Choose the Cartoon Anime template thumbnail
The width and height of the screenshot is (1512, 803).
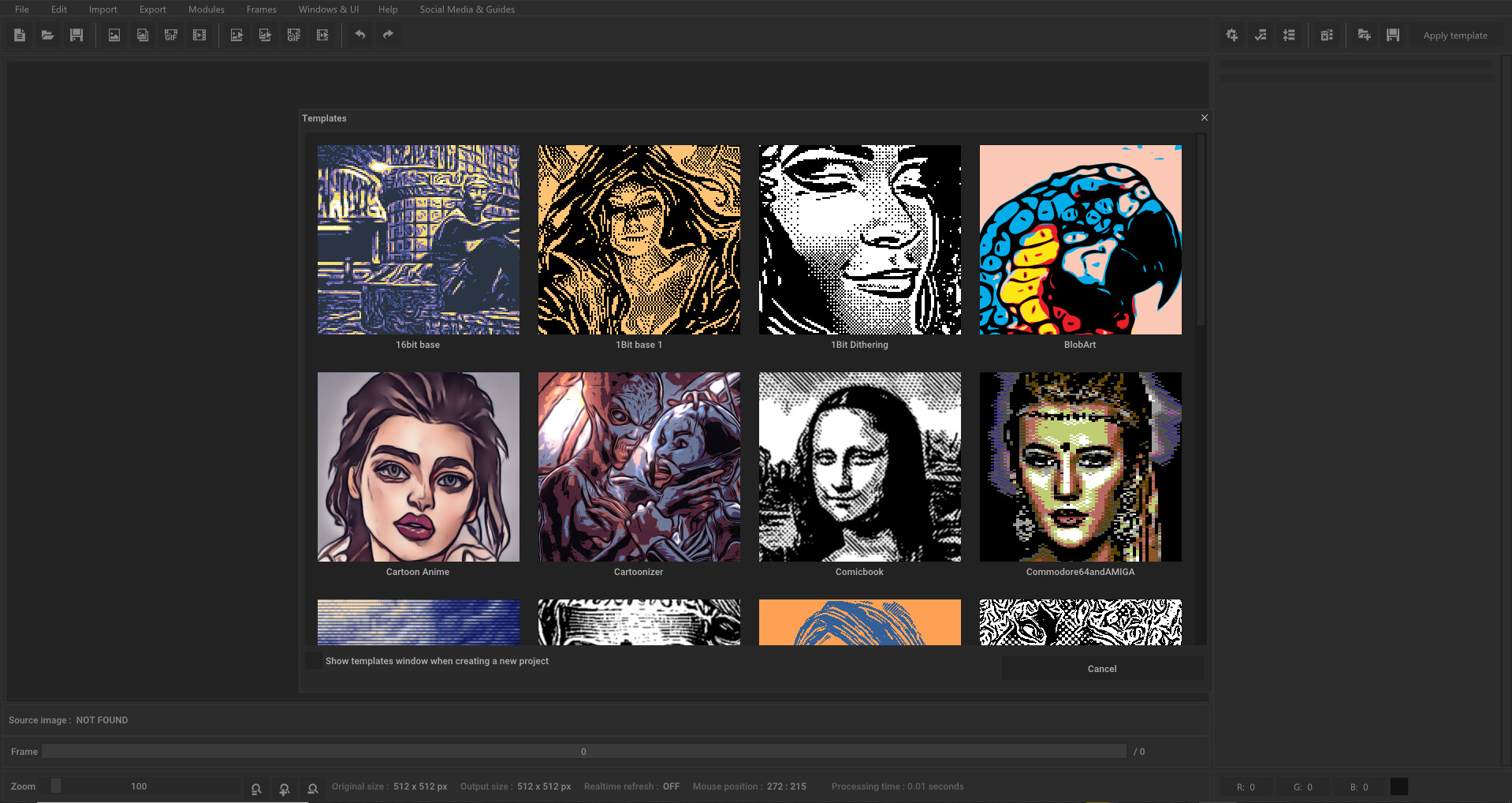pyautogui.click(x=418, y=467)
